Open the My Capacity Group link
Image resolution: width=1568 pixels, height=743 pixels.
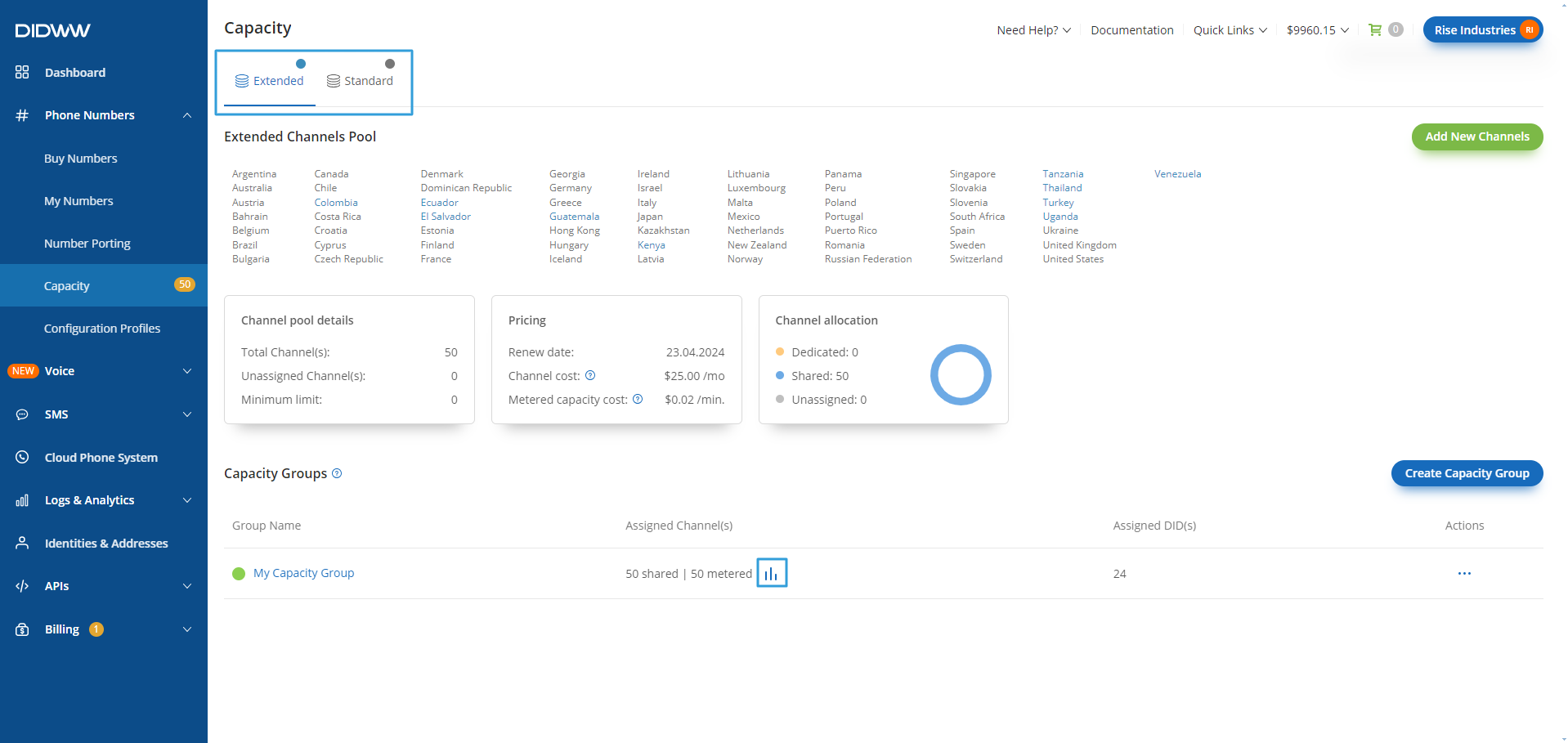point(303,573)
